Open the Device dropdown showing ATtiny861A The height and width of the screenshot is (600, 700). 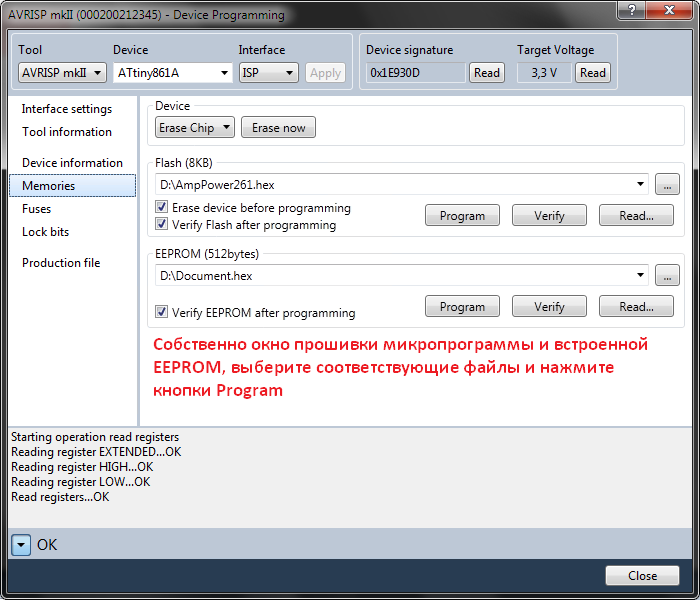coord(173,73)
